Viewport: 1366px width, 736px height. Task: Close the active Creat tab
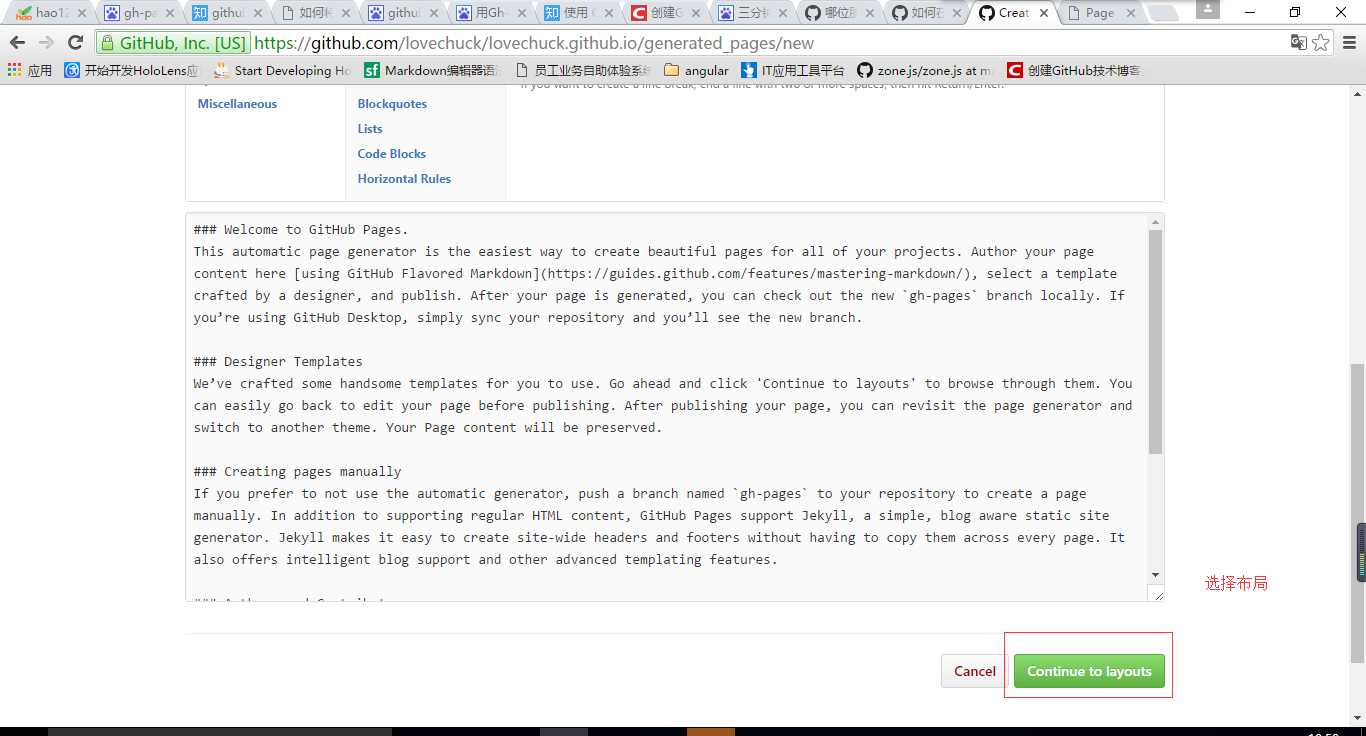click(1043, 13)
